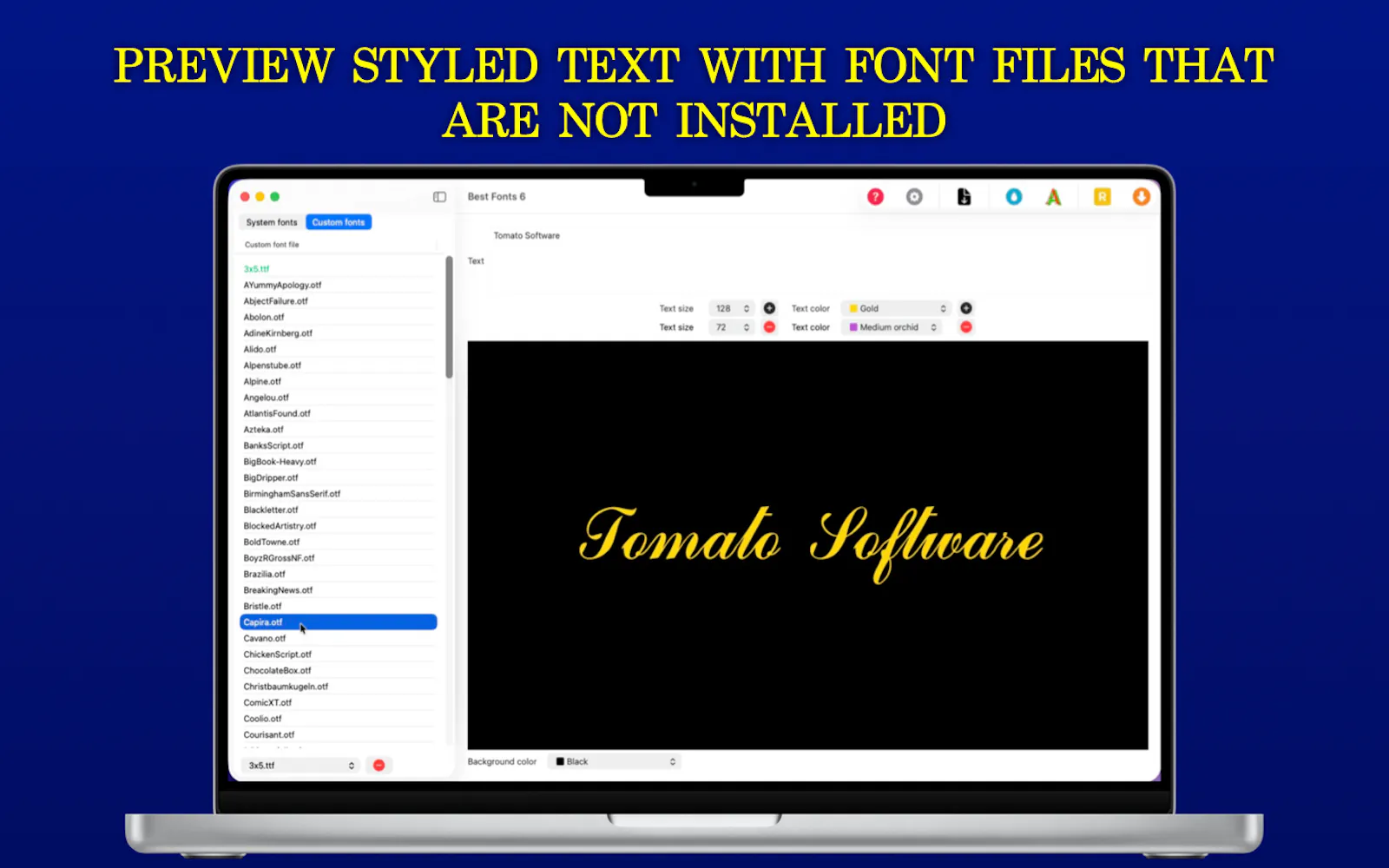
Task: Open the 128 text size selector
Action: 732,308
